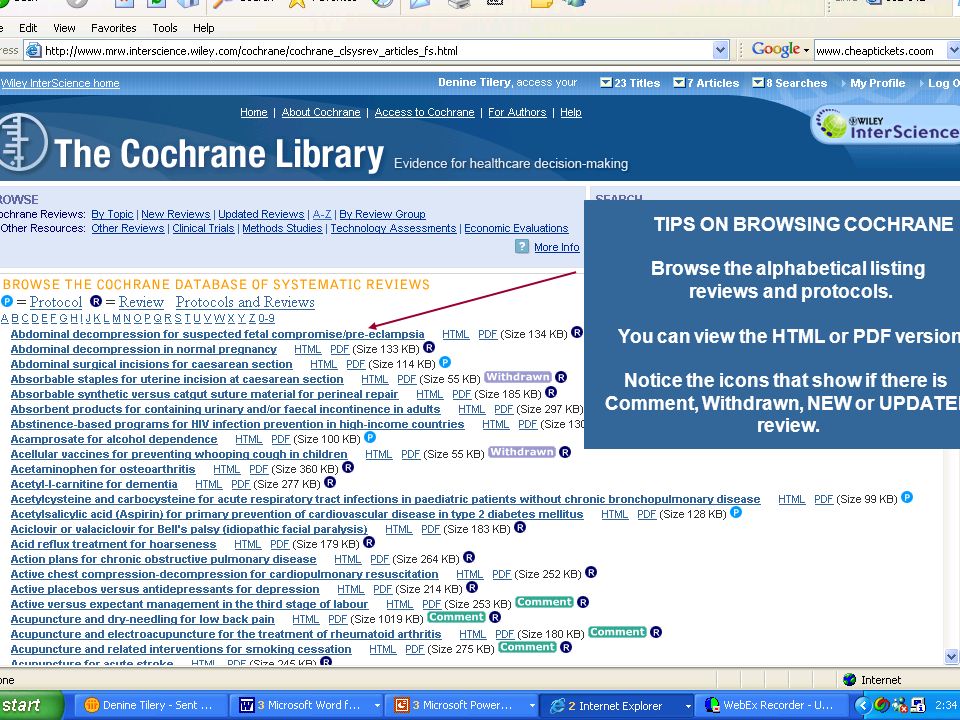
Task: Open the Edit menu
Action: click(28, 28)
